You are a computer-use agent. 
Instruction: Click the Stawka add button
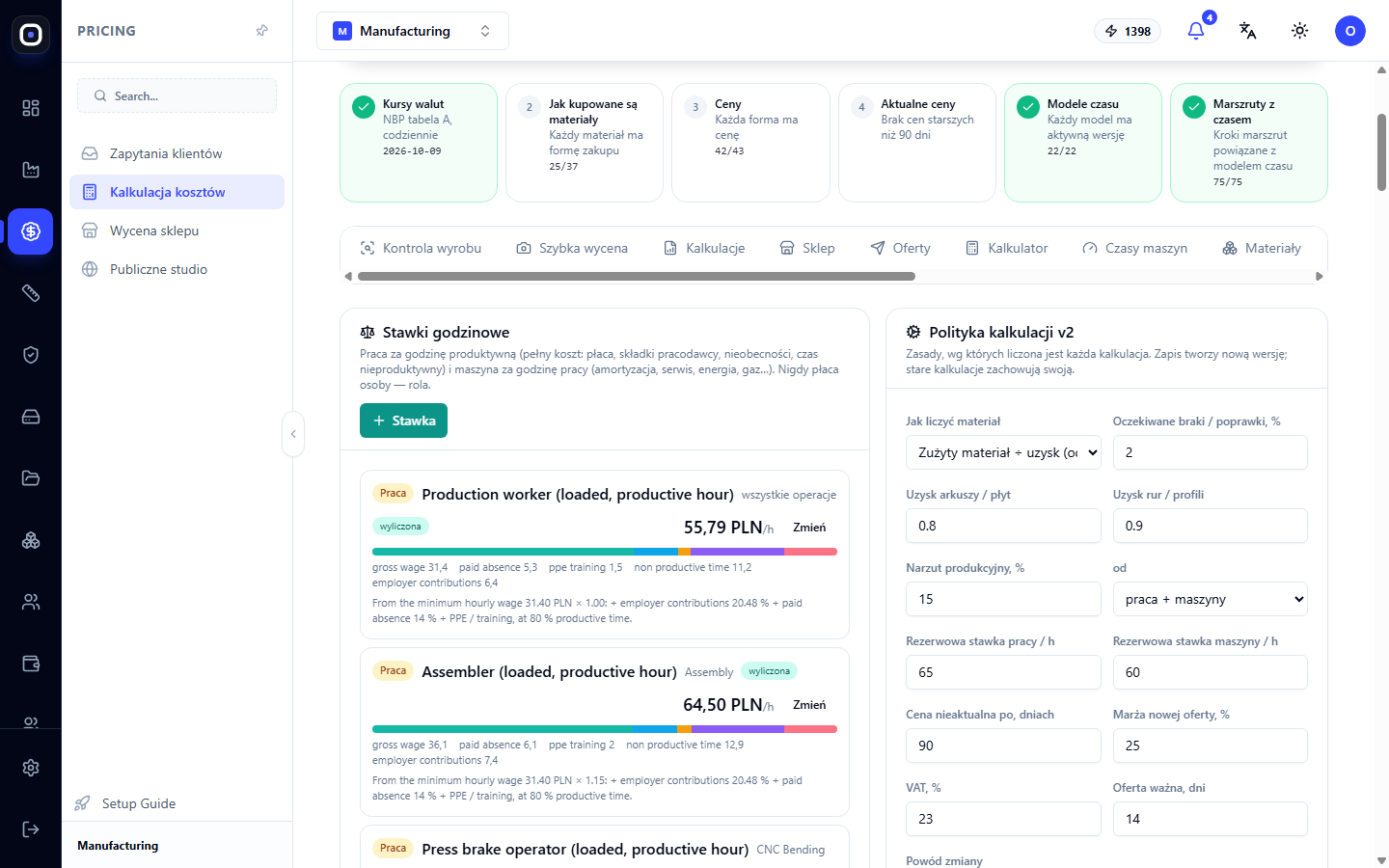403,420
